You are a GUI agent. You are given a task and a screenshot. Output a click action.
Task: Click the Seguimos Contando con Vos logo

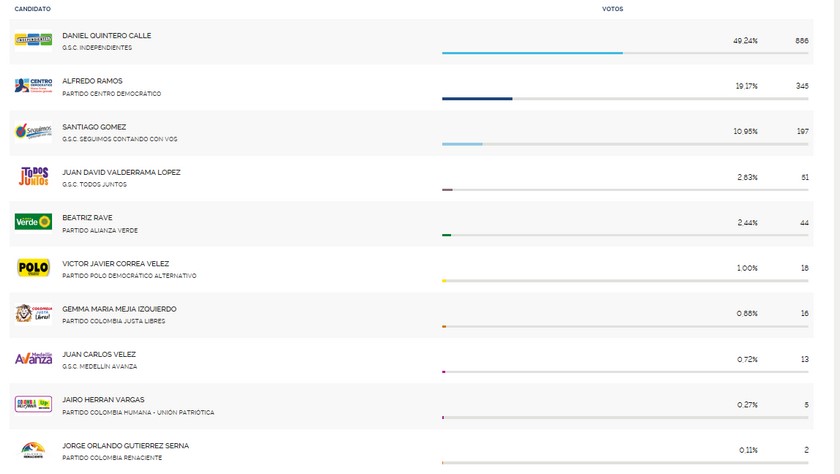click(33, 131)
